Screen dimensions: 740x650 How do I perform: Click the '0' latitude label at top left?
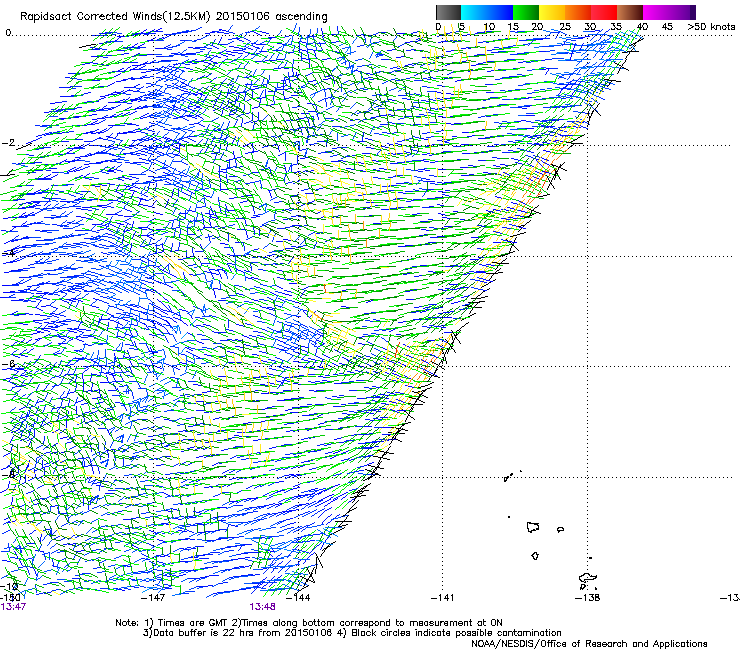tap(8, 33)
